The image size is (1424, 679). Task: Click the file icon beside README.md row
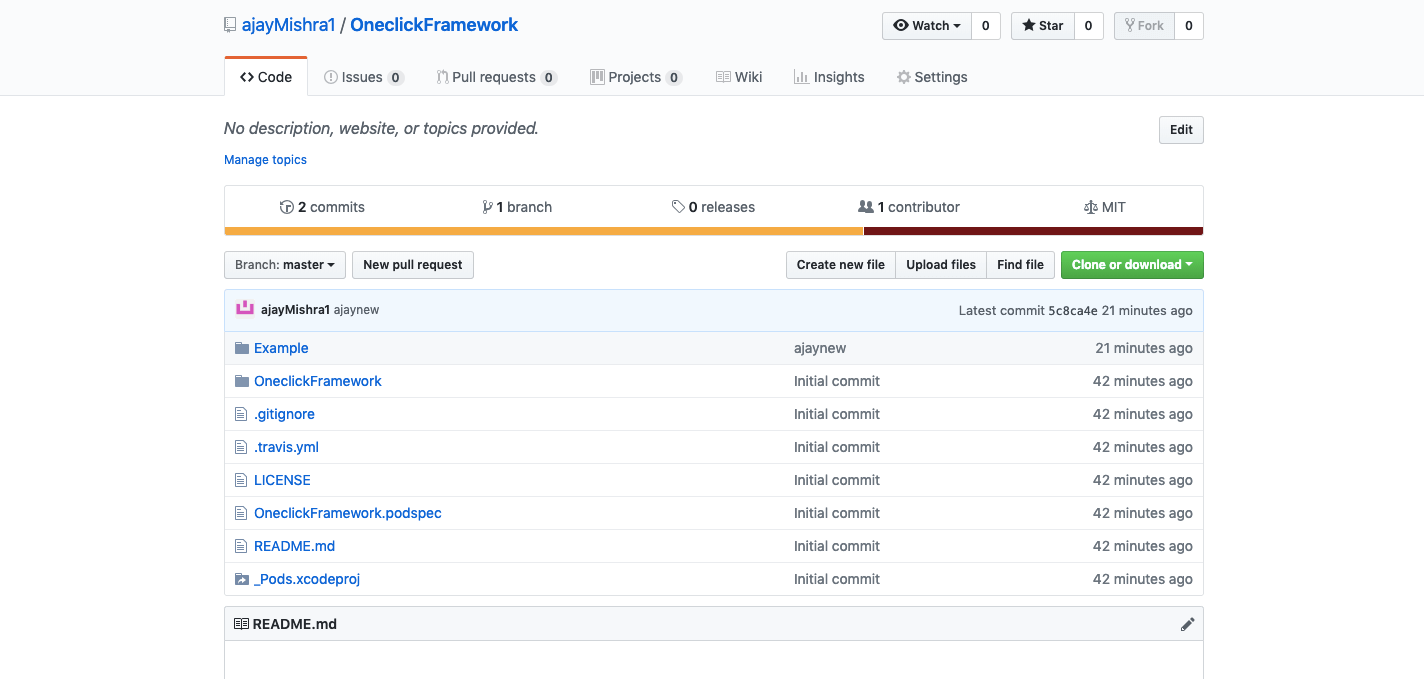pyautogui.click(x=240, y=546)
